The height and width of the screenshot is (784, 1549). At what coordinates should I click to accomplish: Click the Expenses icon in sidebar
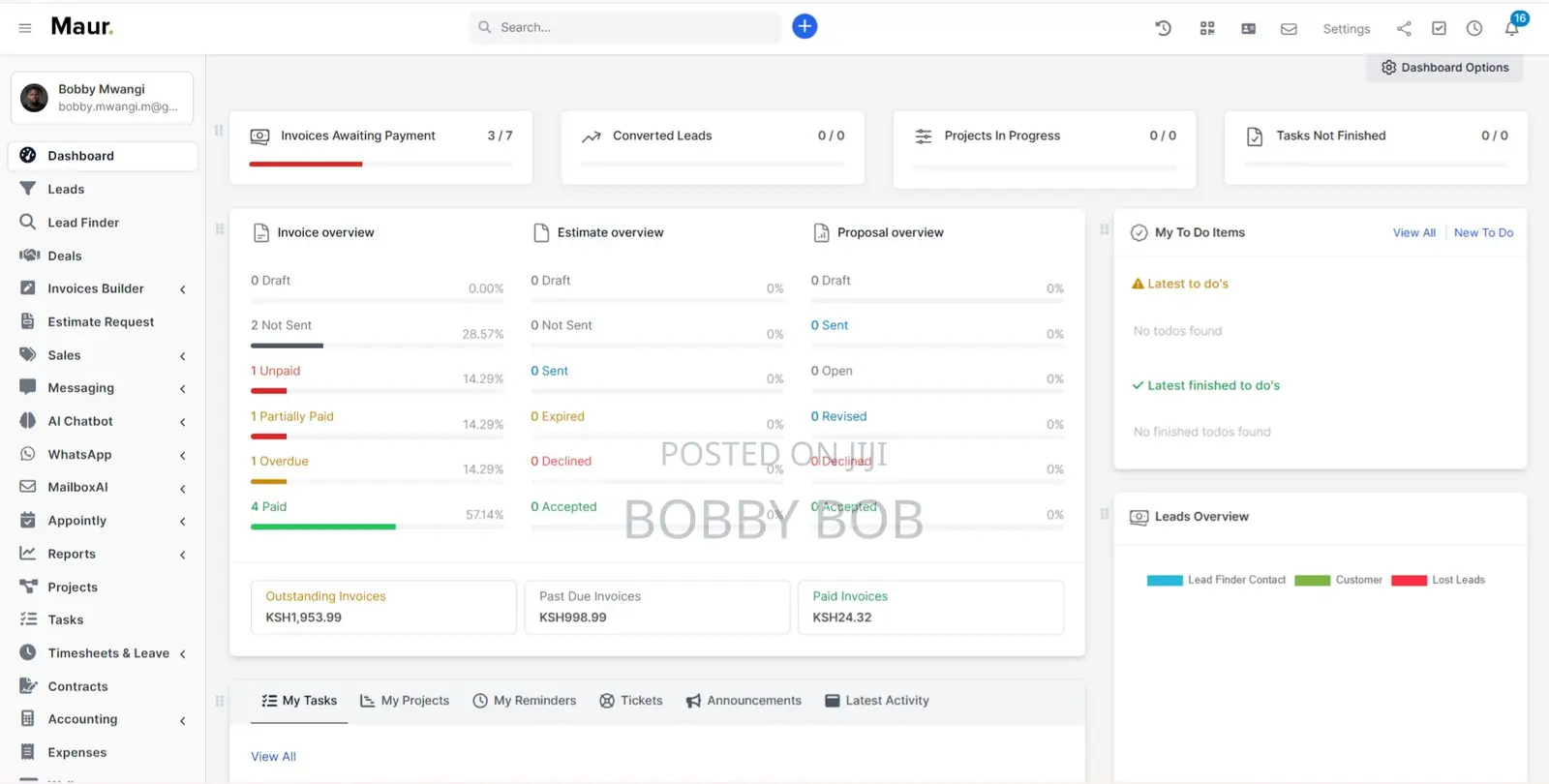(28, 752)
